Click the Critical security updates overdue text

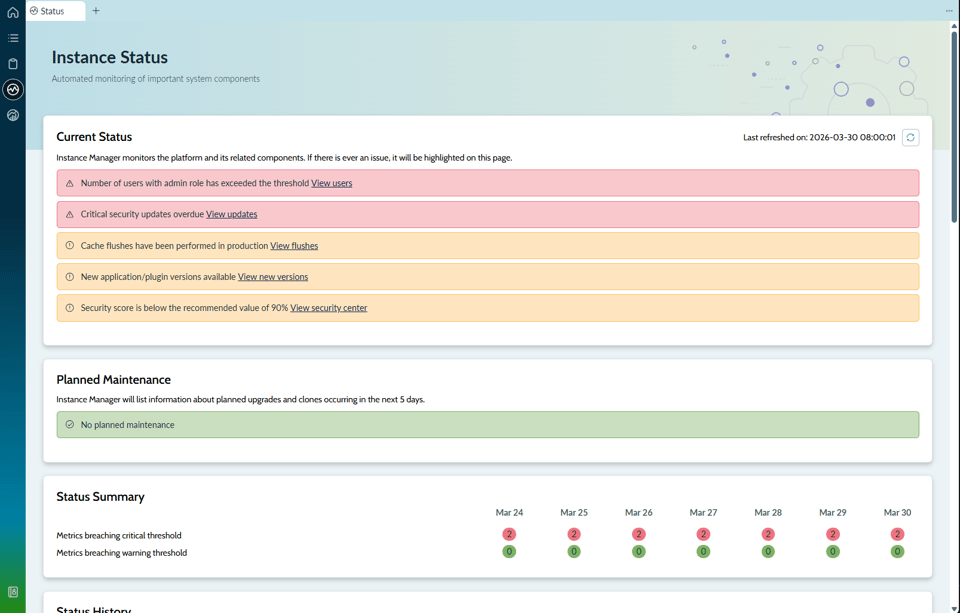[x=142, y=214]
